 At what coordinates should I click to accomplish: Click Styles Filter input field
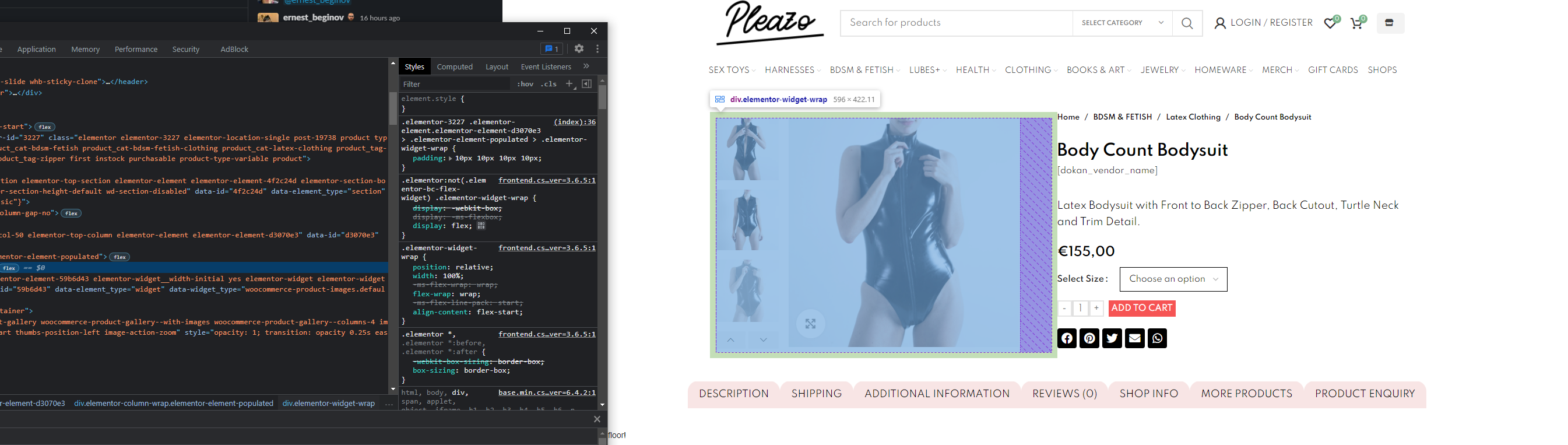click(455, 84)
